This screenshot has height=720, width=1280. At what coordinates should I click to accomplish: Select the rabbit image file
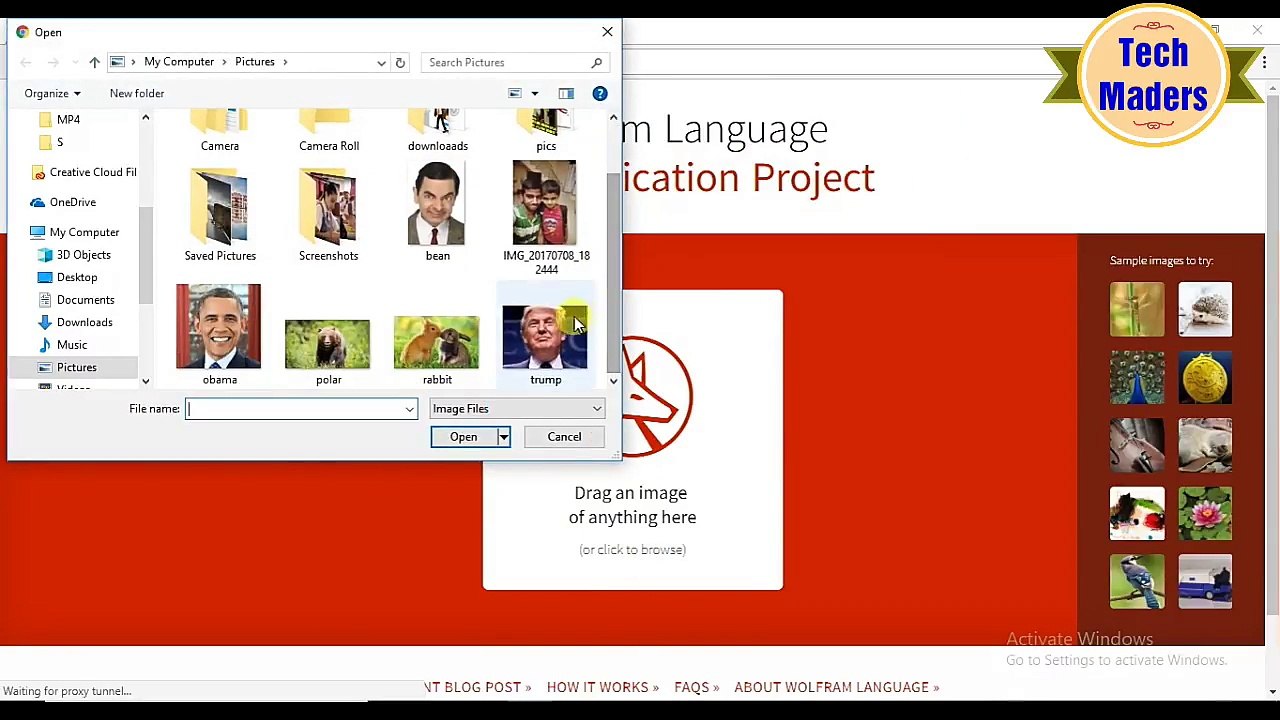437,350
